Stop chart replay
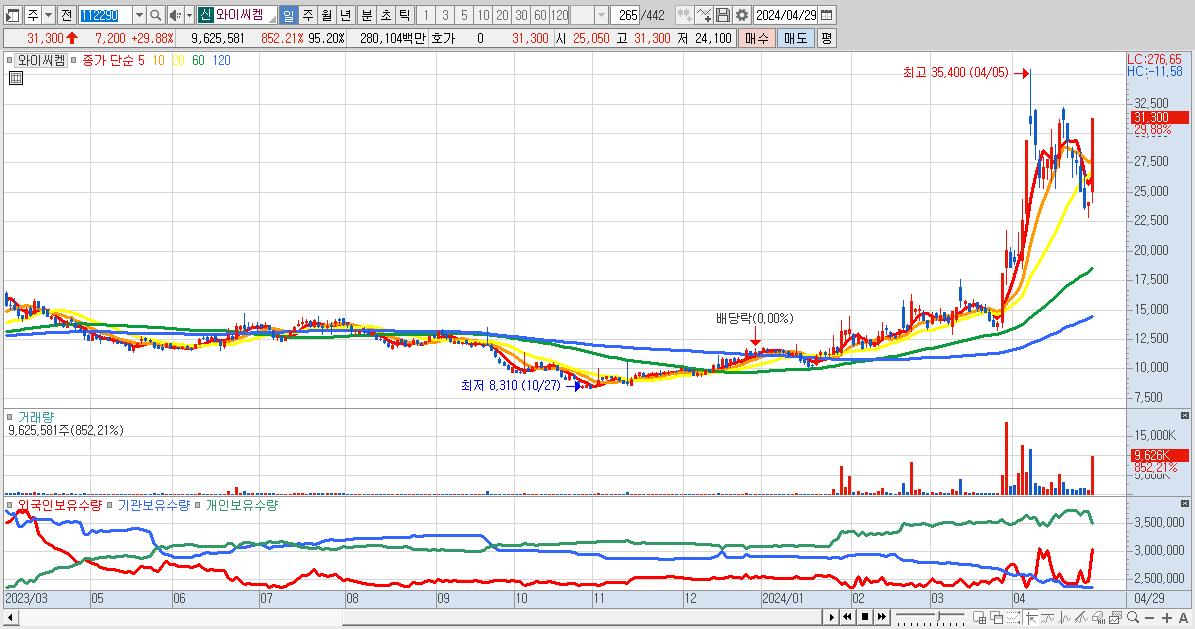This screenshot has width=1195, height=629. click(865, 617)
